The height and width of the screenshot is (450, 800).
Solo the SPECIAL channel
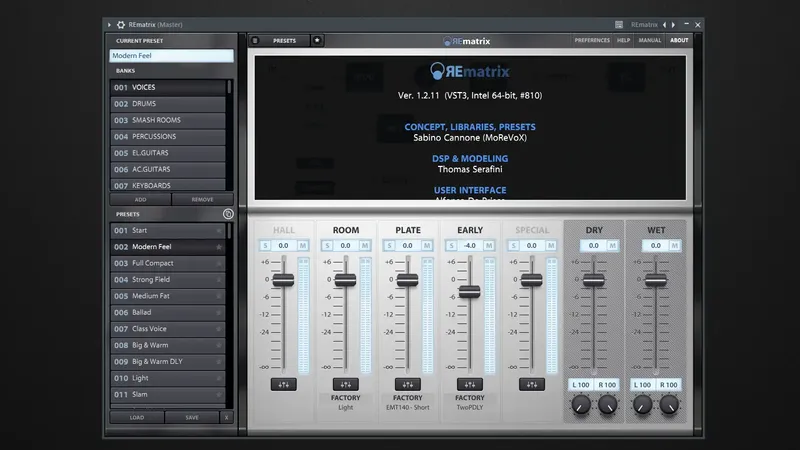(513, 245)
